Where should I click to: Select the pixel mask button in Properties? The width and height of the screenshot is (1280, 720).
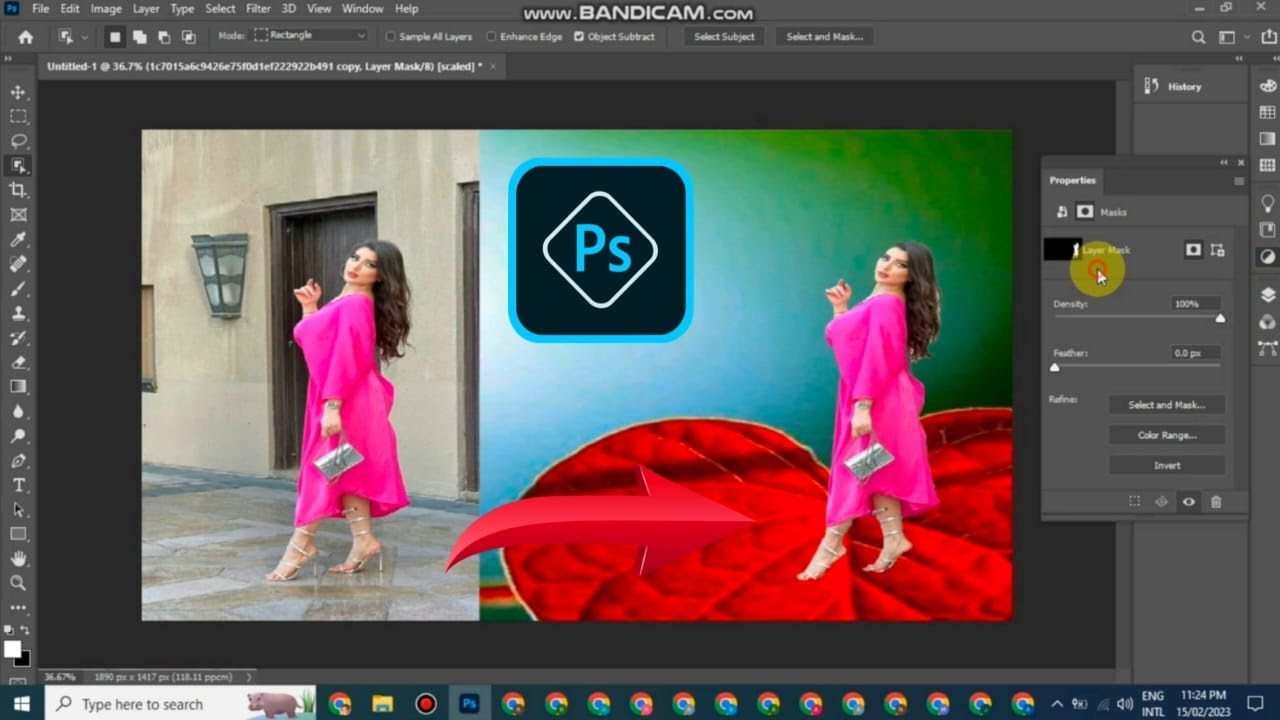(1193, 250)
